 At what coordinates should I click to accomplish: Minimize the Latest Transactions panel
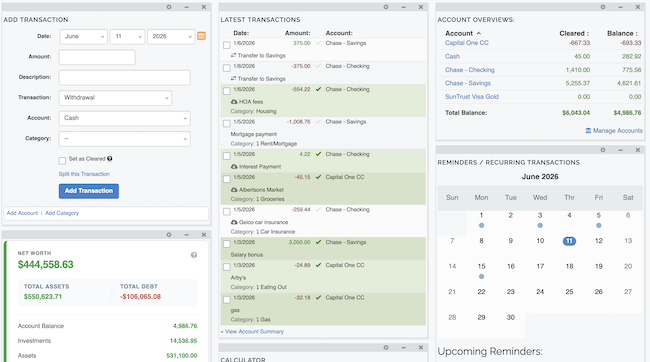click(403, 7)
